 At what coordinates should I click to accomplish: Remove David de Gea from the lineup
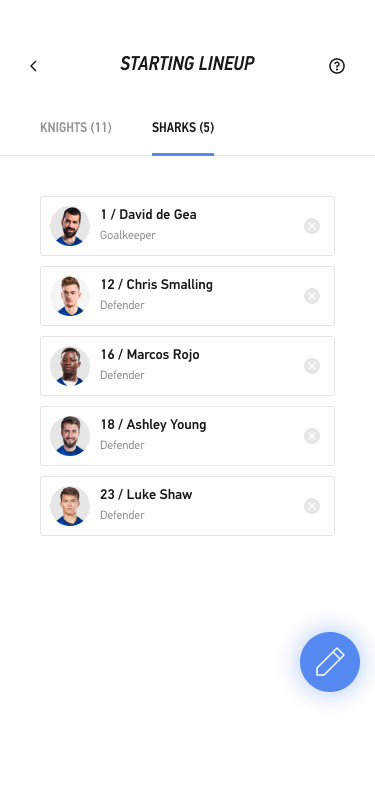pyautogui.click(x=312, y=226)
